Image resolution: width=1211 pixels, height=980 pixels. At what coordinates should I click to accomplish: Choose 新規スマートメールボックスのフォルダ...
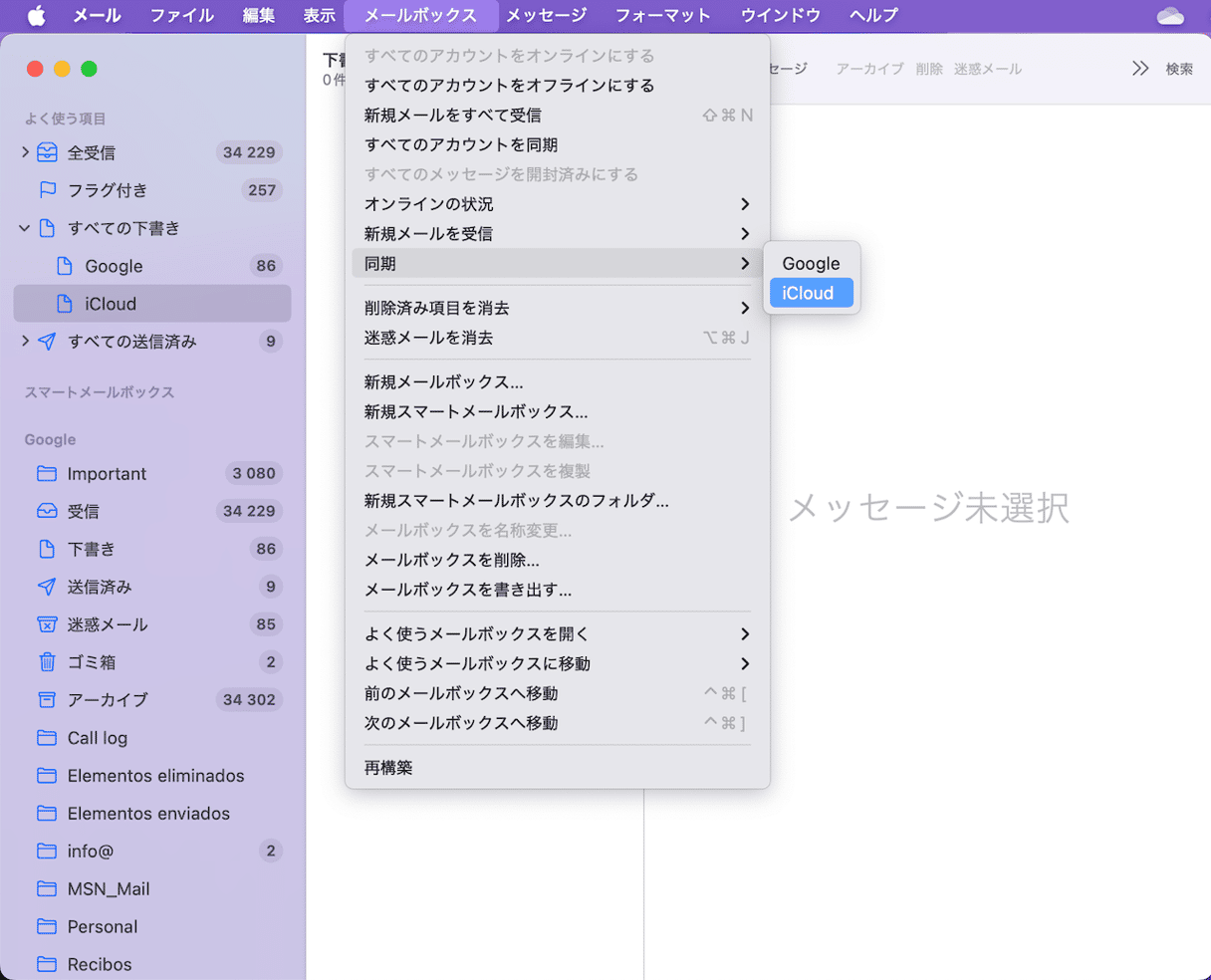[x=558, y=500]
